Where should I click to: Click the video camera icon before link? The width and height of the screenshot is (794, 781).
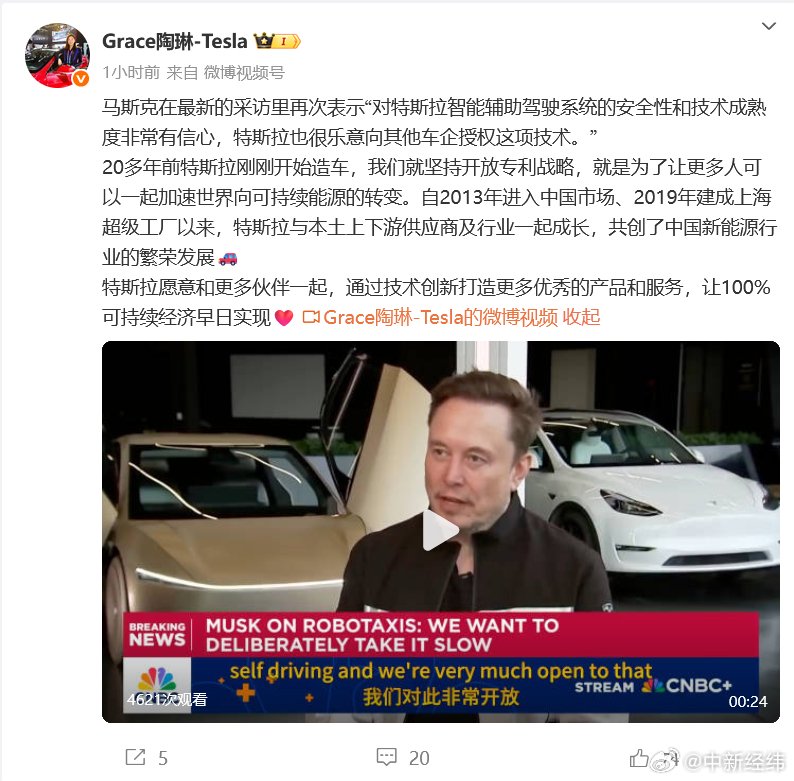(x=310, y=318)
